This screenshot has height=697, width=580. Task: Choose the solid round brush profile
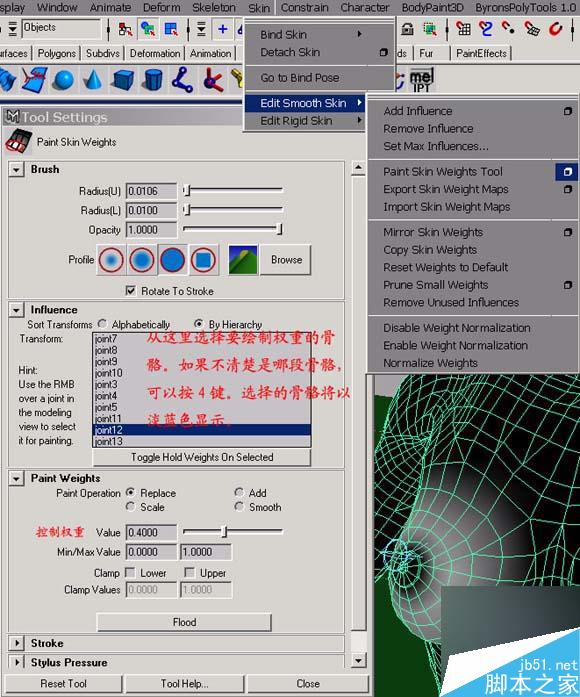click(x=172, y=260)
